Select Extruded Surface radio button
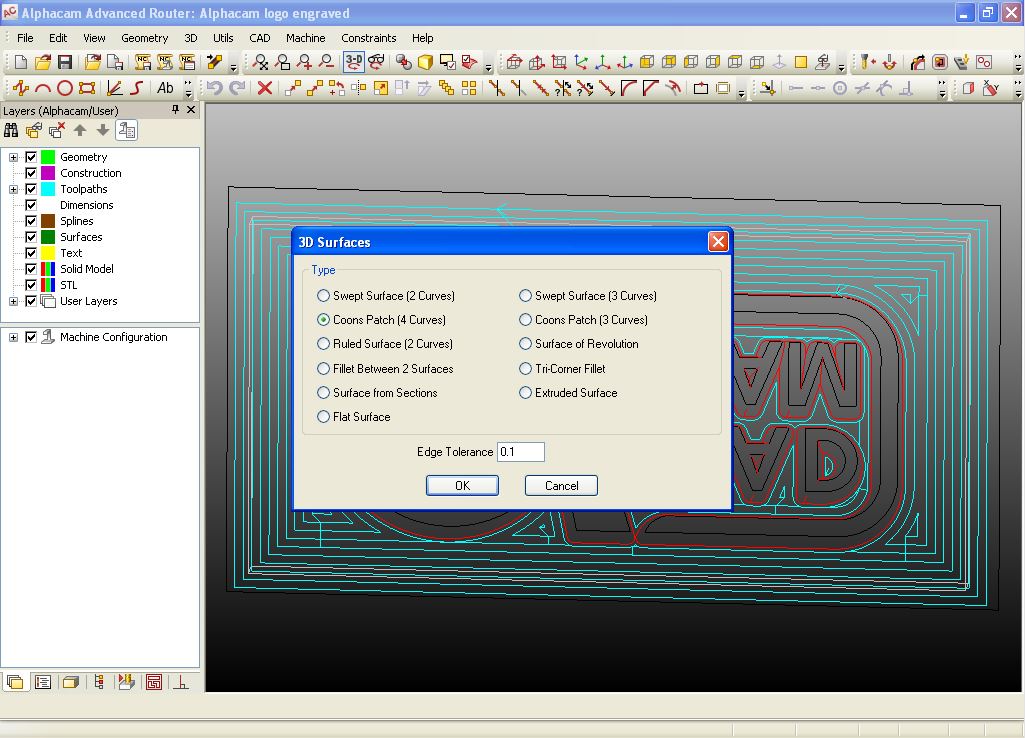The image size is (1025, 738). click(525, 393)
